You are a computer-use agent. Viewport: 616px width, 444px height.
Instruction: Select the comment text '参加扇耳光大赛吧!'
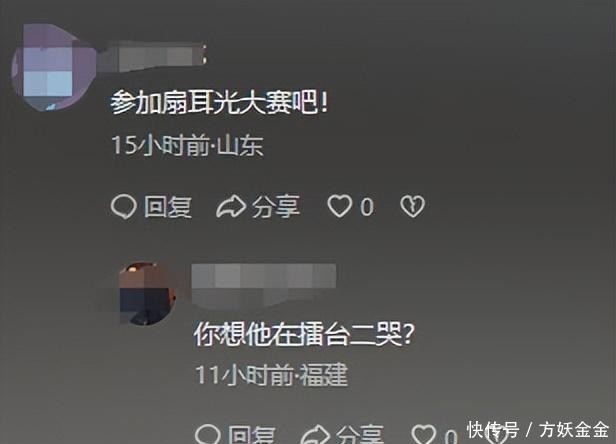pos(219,103)
